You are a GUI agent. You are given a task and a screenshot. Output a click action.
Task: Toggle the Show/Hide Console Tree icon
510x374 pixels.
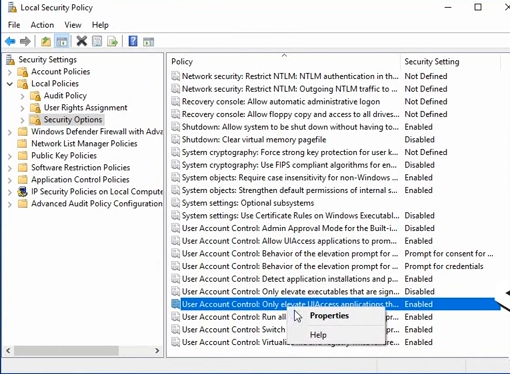click(x=62, y=42)
